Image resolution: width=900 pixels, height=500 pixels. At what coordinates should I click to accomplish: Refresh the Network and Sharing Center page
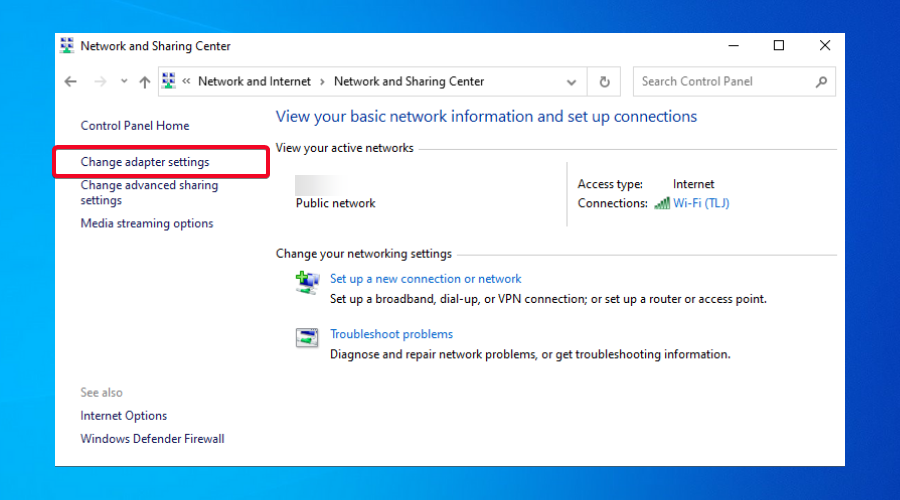[604, 82]
